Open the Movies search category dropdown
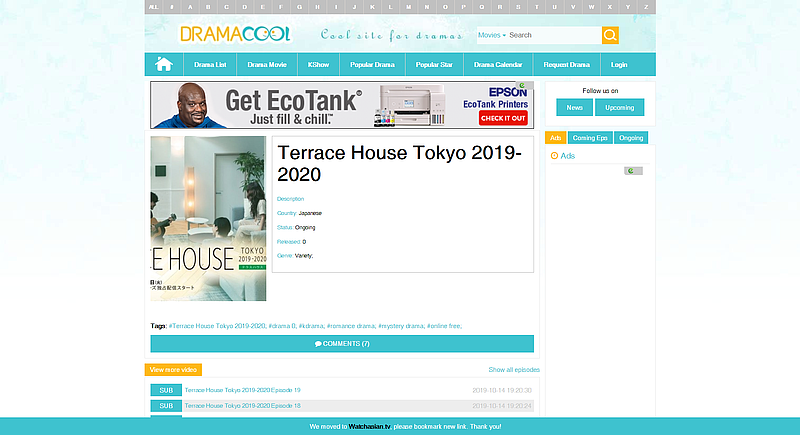The image size is (800, 435). pos(492,35)
